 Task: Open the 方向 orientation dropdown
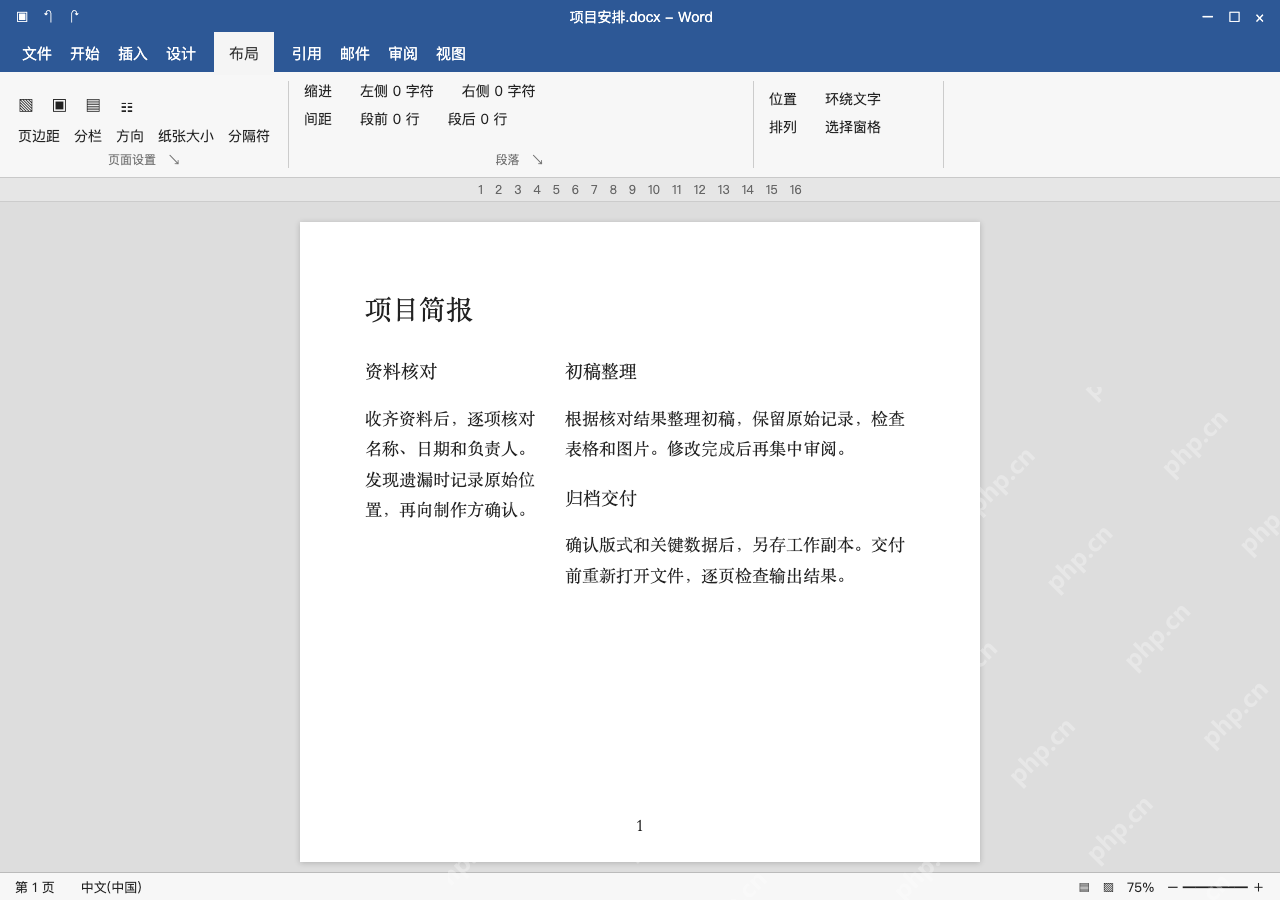pyautogui.click(x=130, y=136)
